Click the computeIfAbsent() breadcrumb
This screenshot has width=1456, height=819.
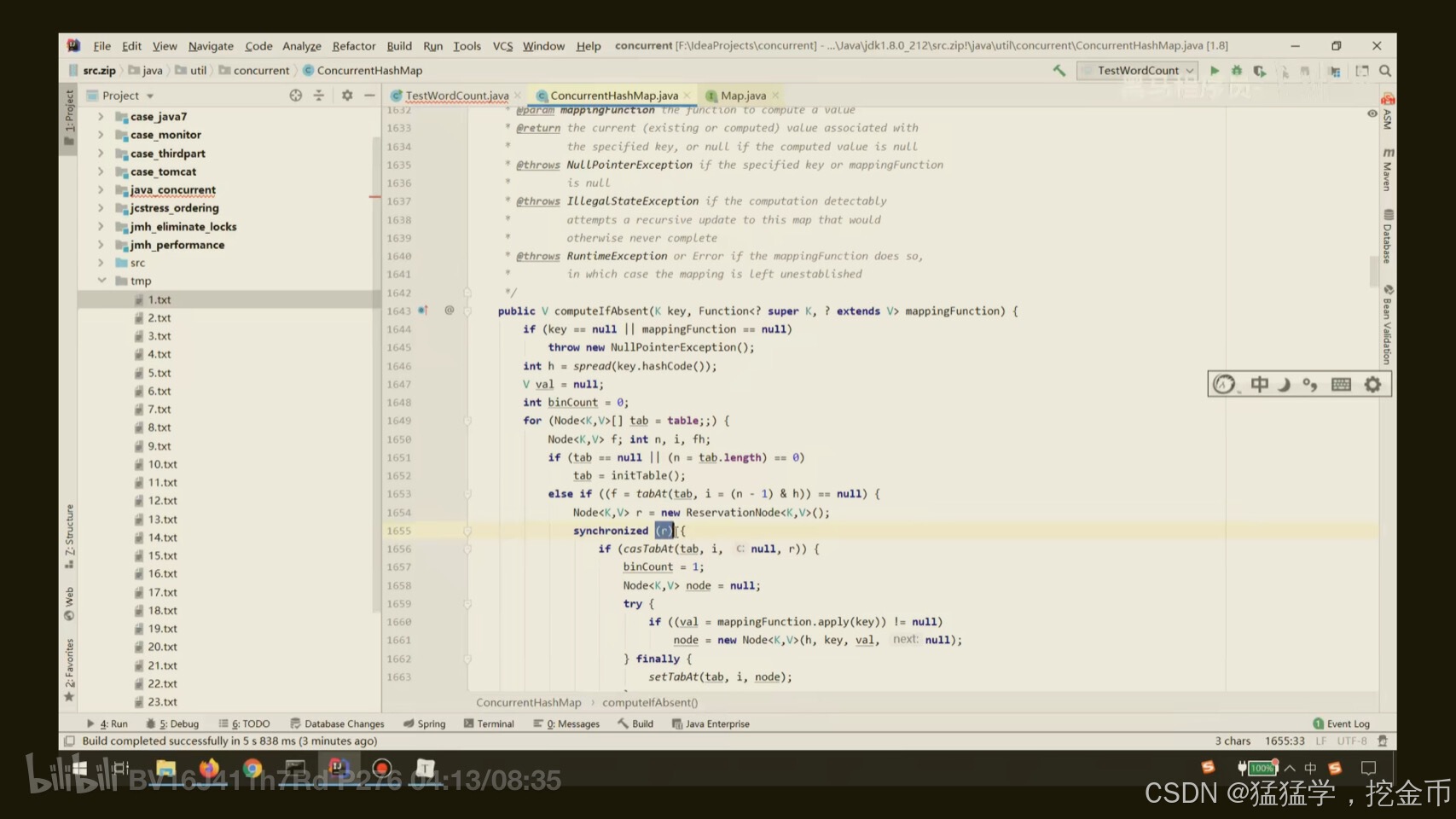tap(650, 703)
